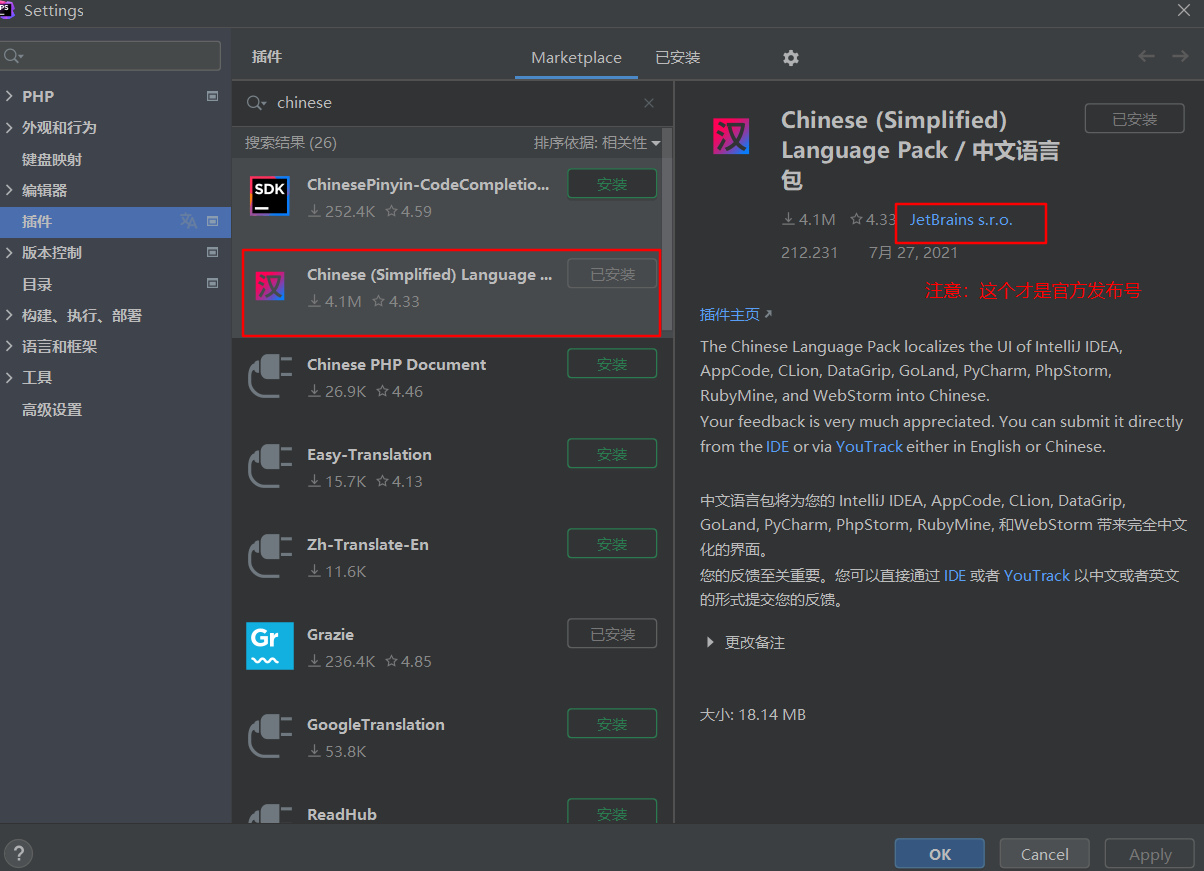This screenshot has height=871, width=1204.
Task: Click the GoogleTranslation plug icon
Action: 270,737
